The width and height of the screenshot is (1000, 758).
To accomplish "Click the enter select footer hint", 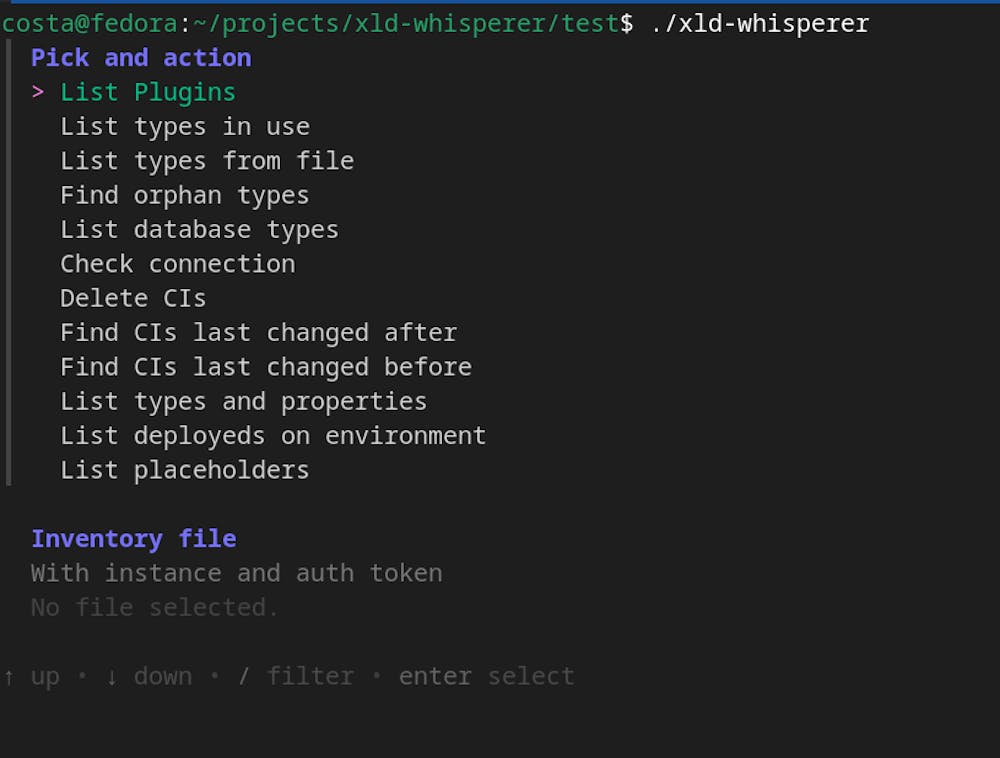I will pos(486,676).
